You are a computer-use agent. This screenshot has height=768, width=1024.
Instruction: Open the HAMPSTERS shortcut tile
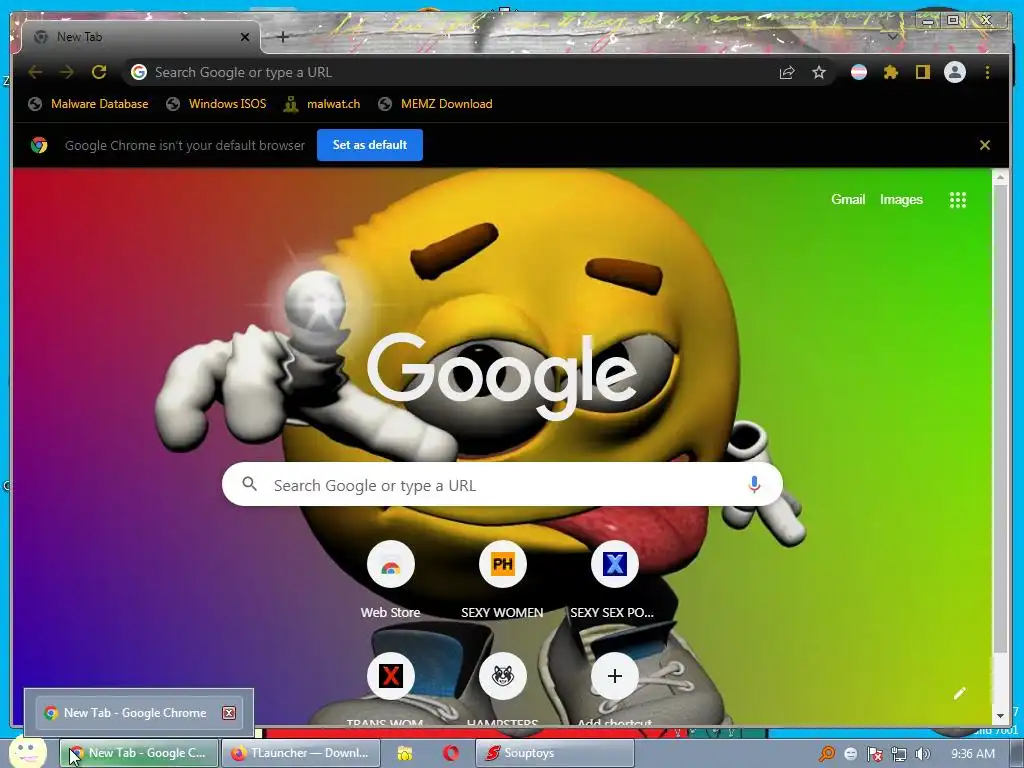[x=502, y=676]
